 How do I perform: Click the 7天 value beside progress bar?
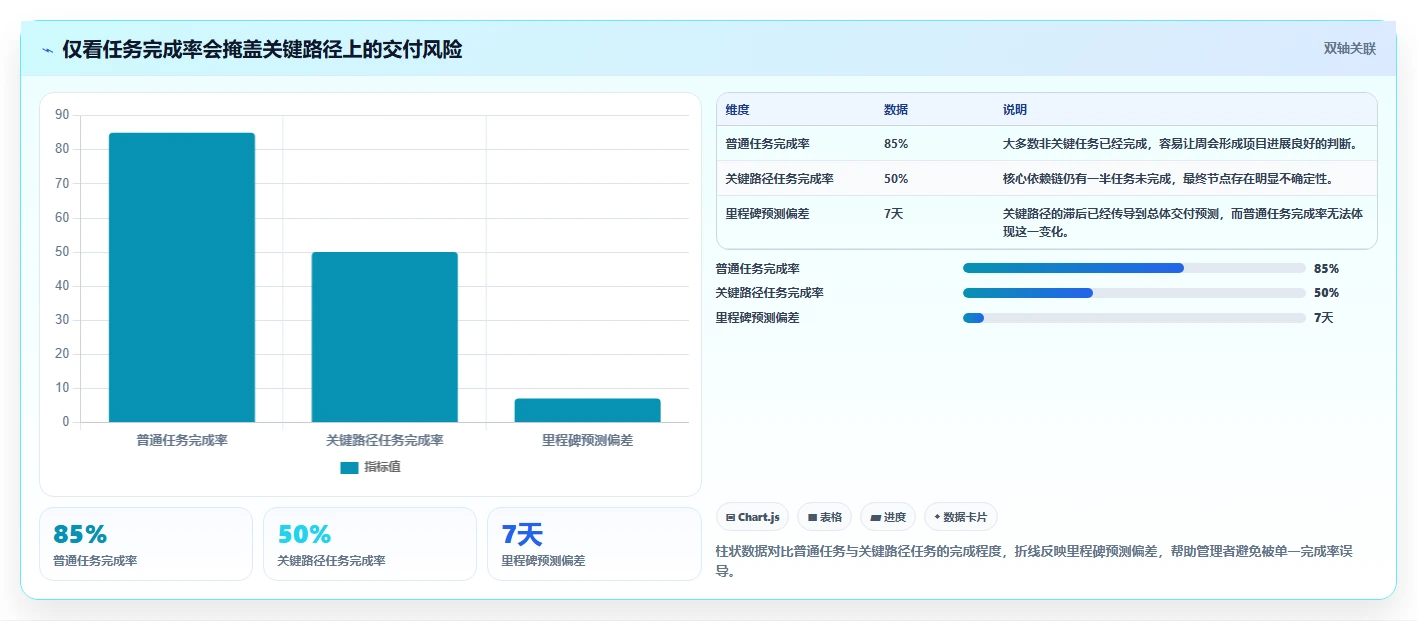[x=1324, y=318]
